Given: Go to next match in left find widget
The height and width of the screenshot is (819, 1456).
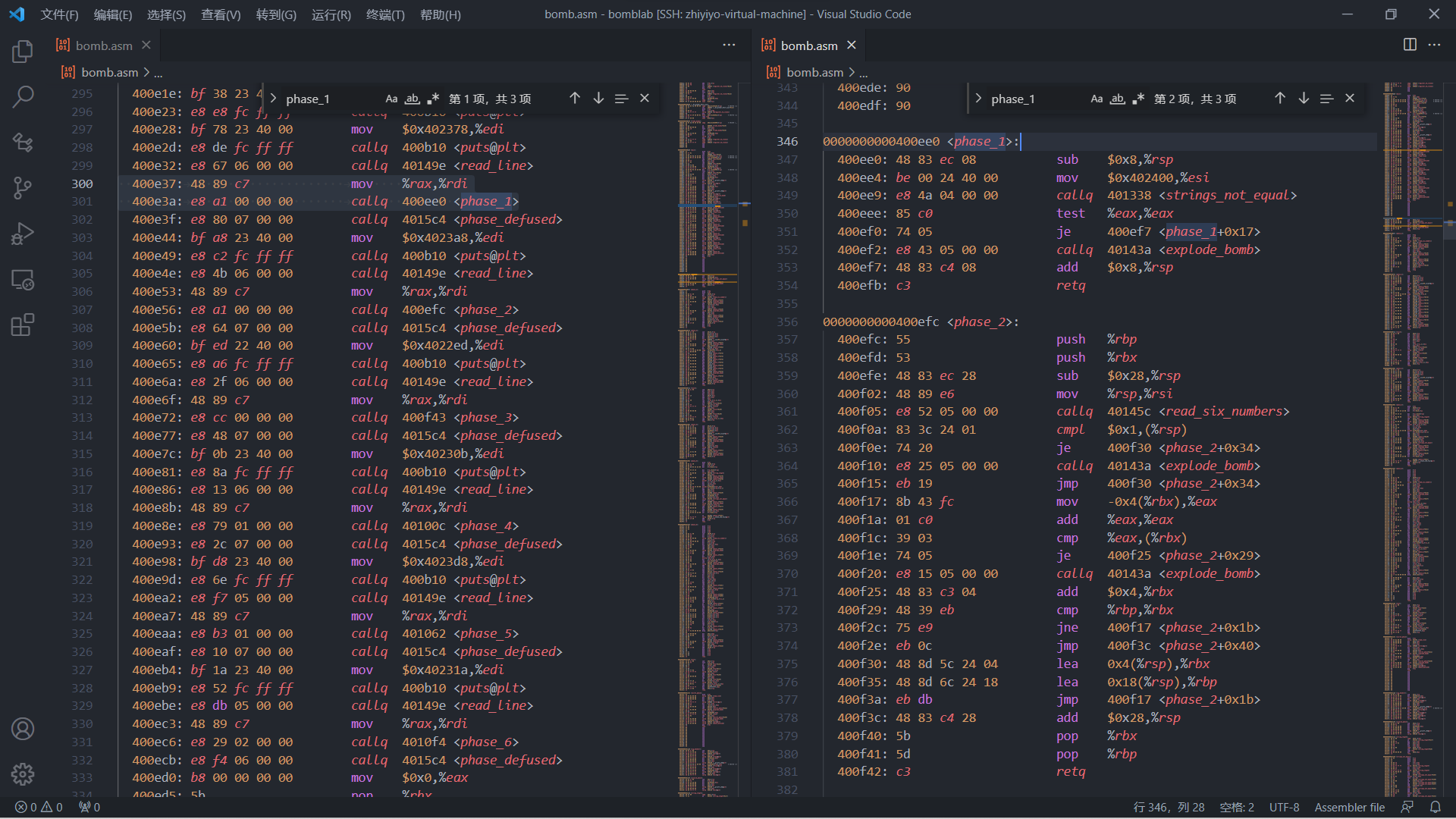Looking at the screenshot, I should [x=598, y=99].
